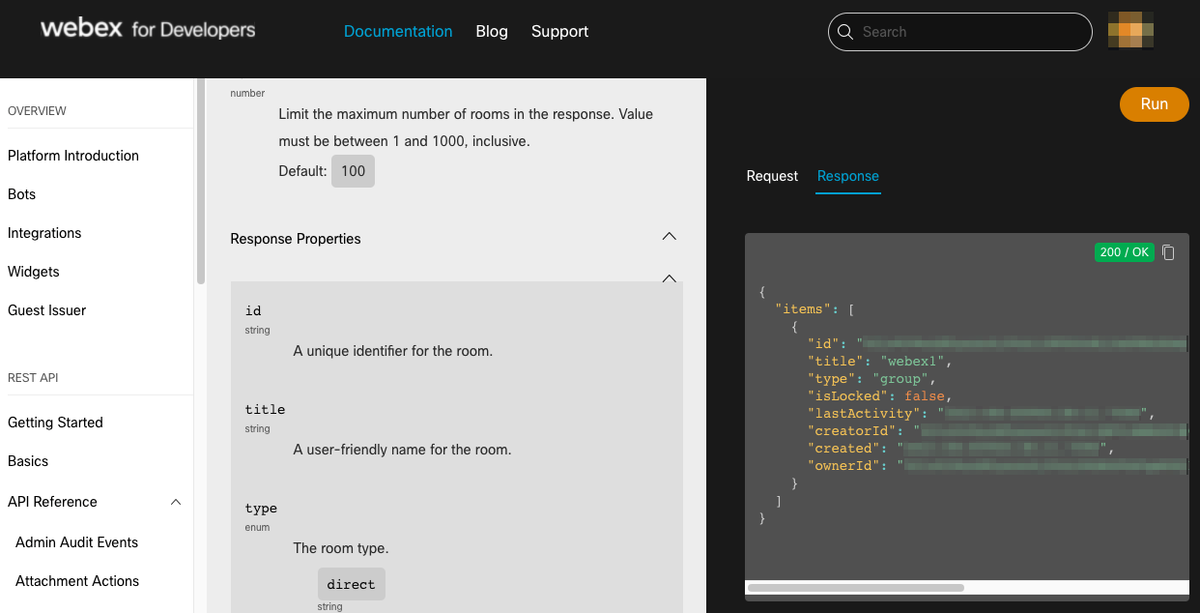Open Admin Audit Events reference
This screenshot has height=613, width=1200.
tap(77, 542)
